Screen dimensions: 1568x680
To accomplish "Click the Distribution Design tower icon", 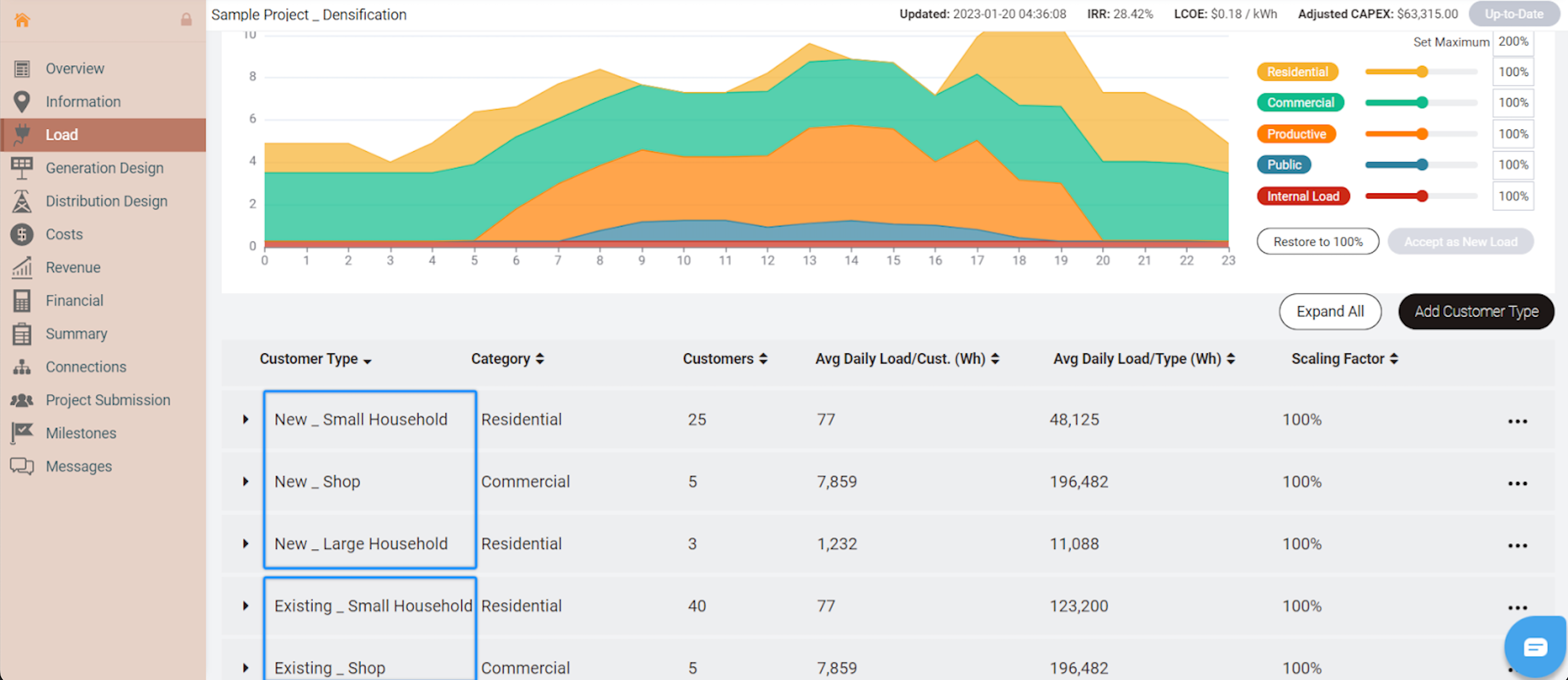I will (x=22, y=201).
